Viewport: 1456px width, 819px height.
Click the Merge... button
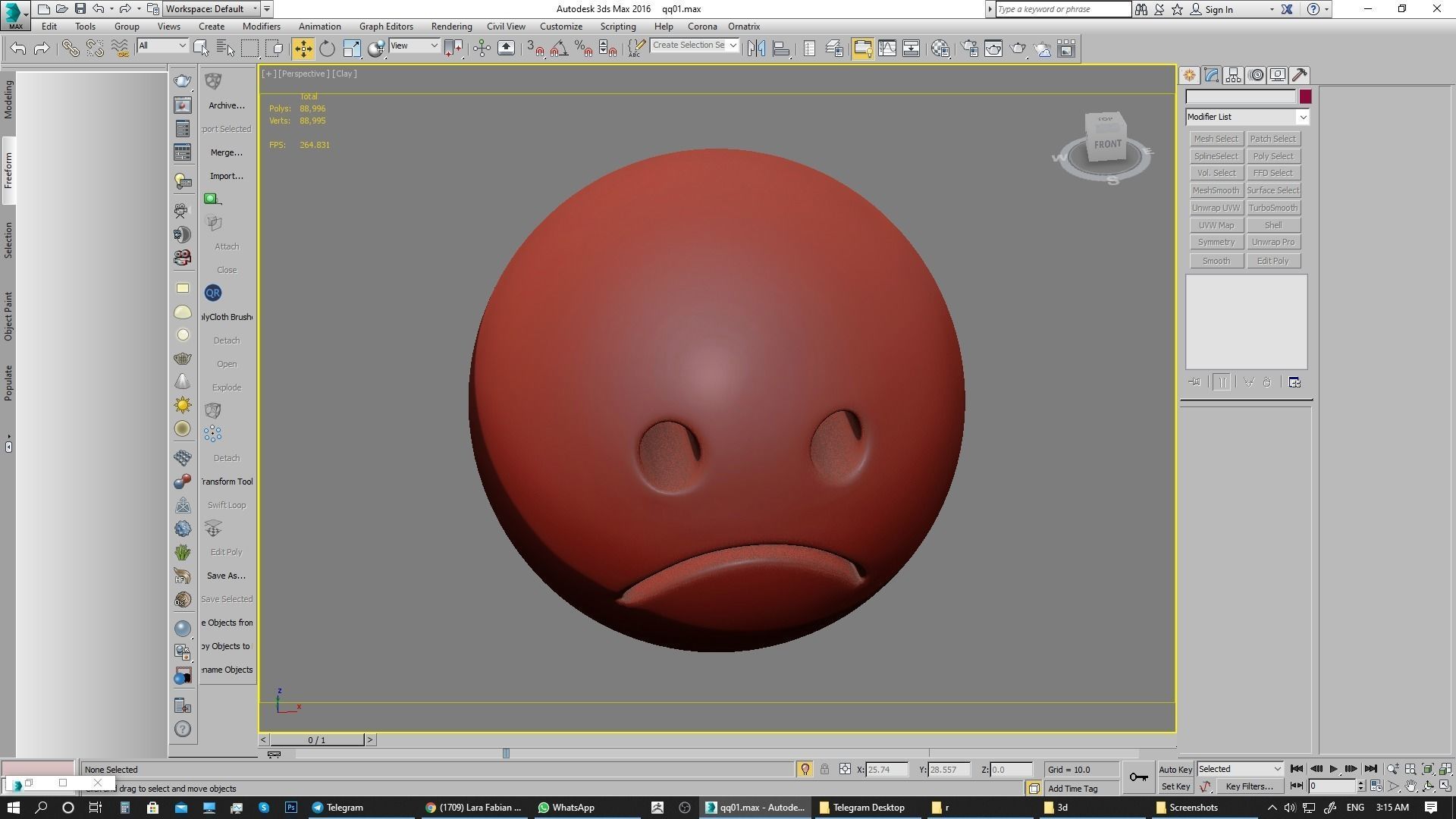coord(226,152)
